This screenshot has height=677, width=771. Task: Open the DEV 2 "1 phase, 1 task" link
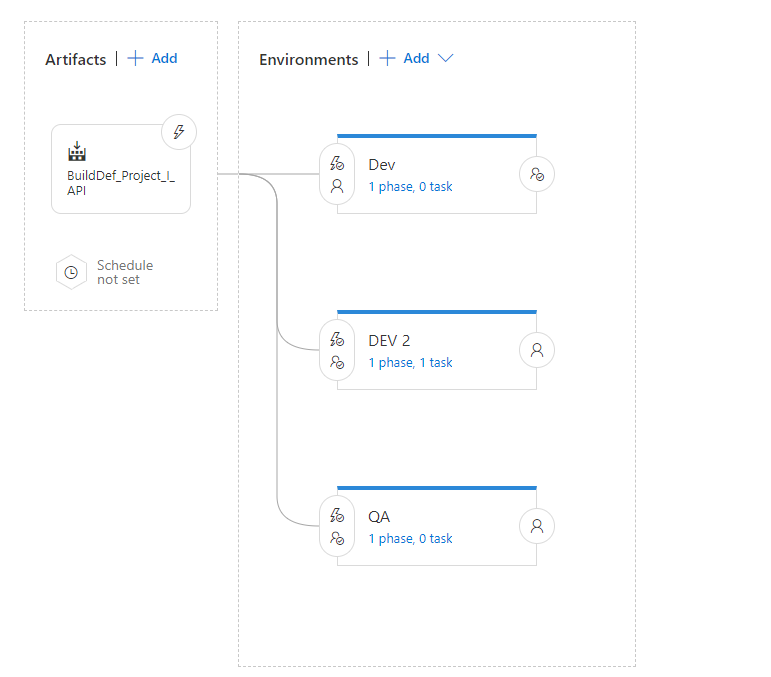(410, 363)
